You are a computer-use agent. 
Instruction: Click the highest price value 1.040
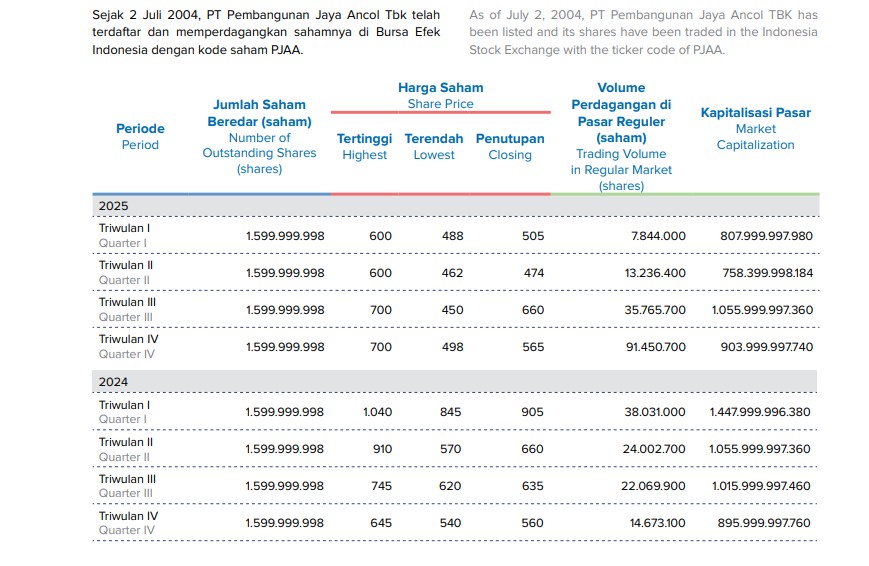coord(377,412)
